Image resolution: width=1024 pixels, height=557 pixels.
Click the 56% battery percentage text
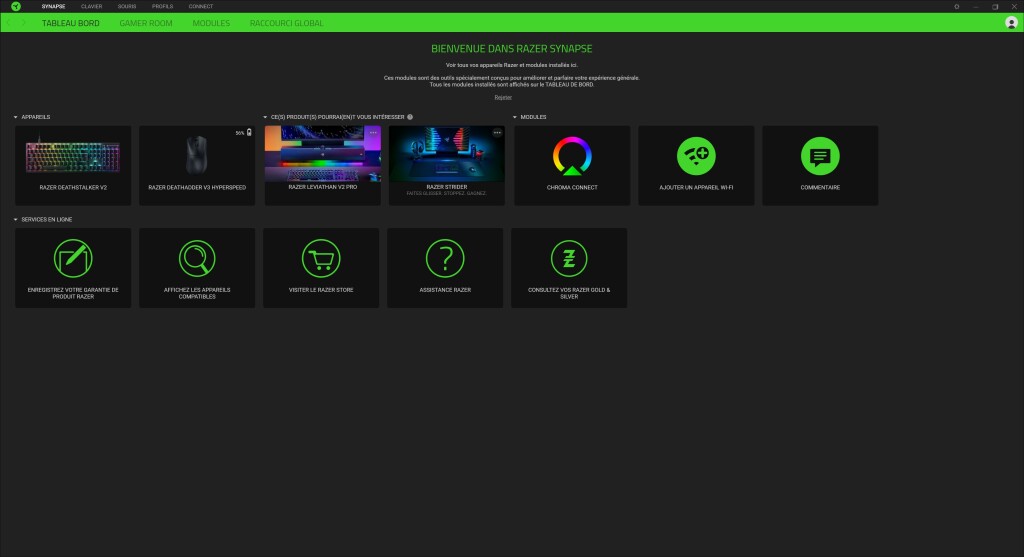pyautogui.click(x=240, y=133)
